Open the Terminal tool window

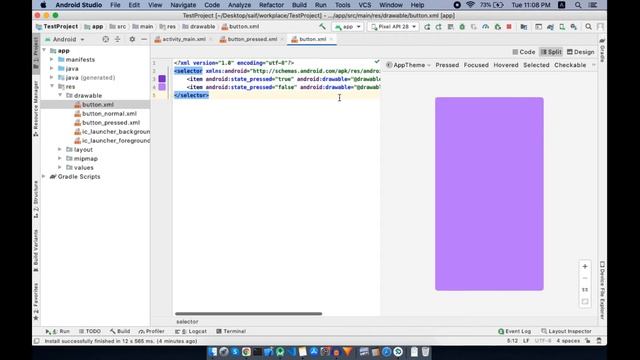231,331
